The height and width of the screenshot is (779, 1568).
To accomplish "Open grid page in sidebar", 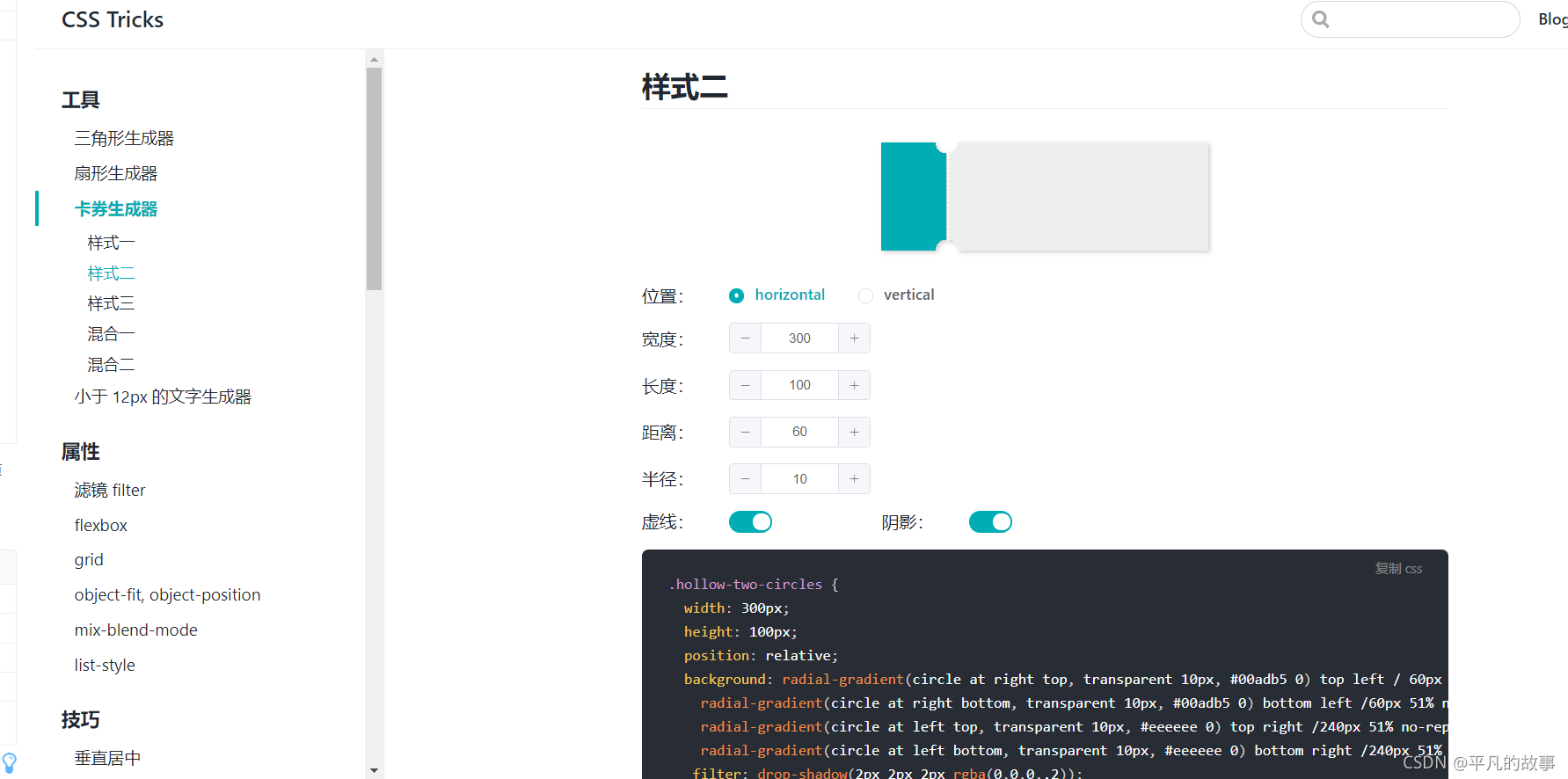I will (89, 560).
